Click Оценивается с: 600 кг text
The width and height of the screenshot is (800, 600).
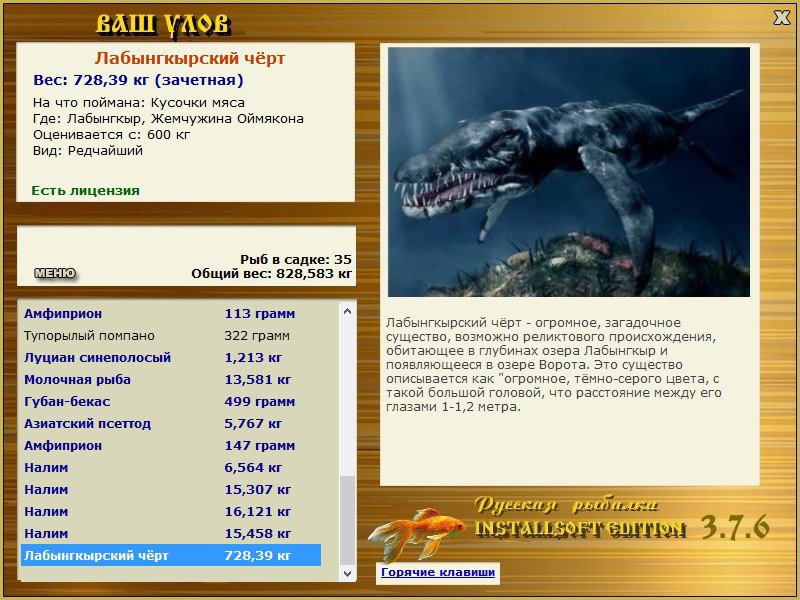click(x=111, y=135)
